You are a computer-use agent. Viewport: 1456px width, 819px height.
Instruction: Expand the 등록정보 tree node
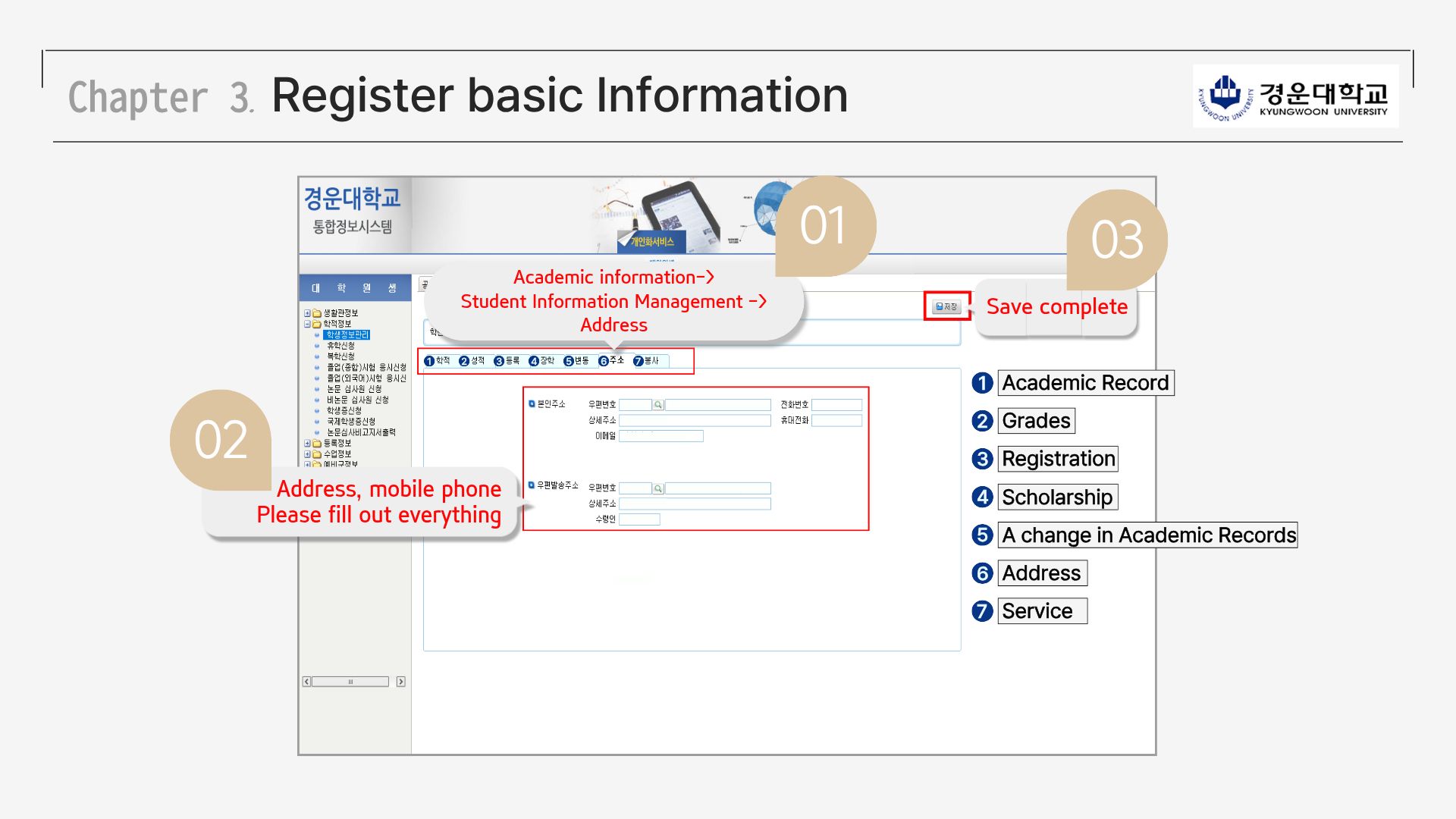[307, 443]
